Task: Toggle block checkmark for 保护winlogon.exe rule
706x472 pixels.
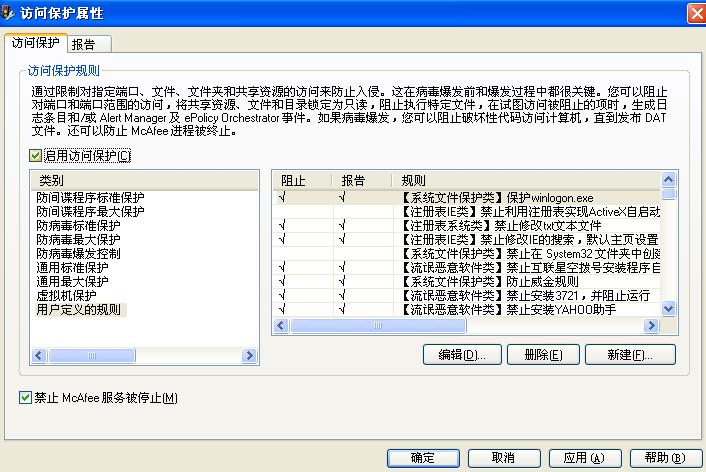Action: tap(283, 198)
